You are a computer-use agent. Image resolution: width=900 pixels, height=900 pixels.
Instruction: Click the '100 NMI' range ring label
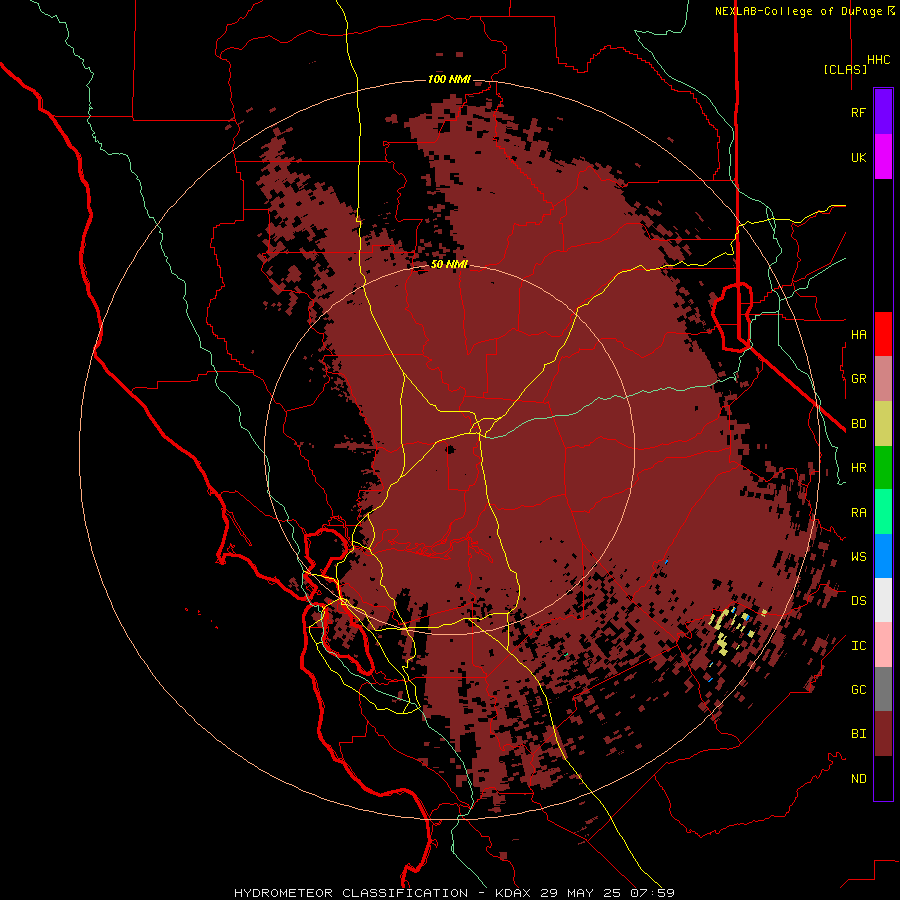tap(449, 79)
